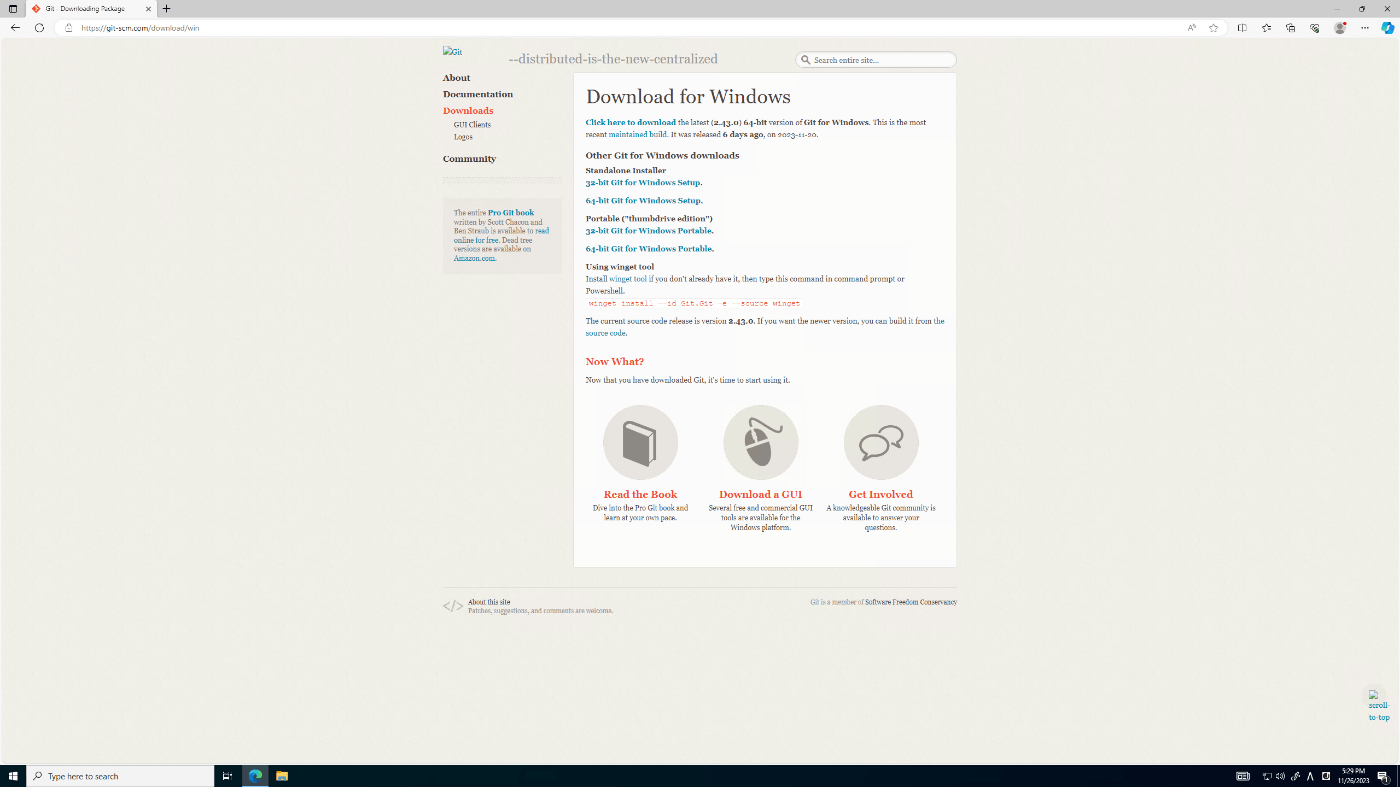The width and height of the screenshot is (1400, 787).
Task: Open the network display tray icon
Action: click(1267, 776)
